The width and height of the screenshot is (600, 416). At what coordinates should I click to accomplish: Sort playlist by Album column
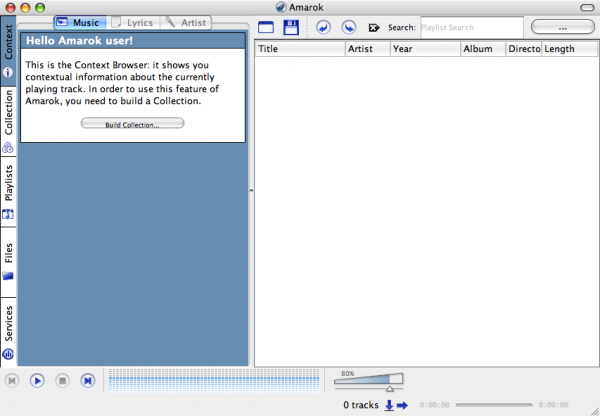pos(483,49)
